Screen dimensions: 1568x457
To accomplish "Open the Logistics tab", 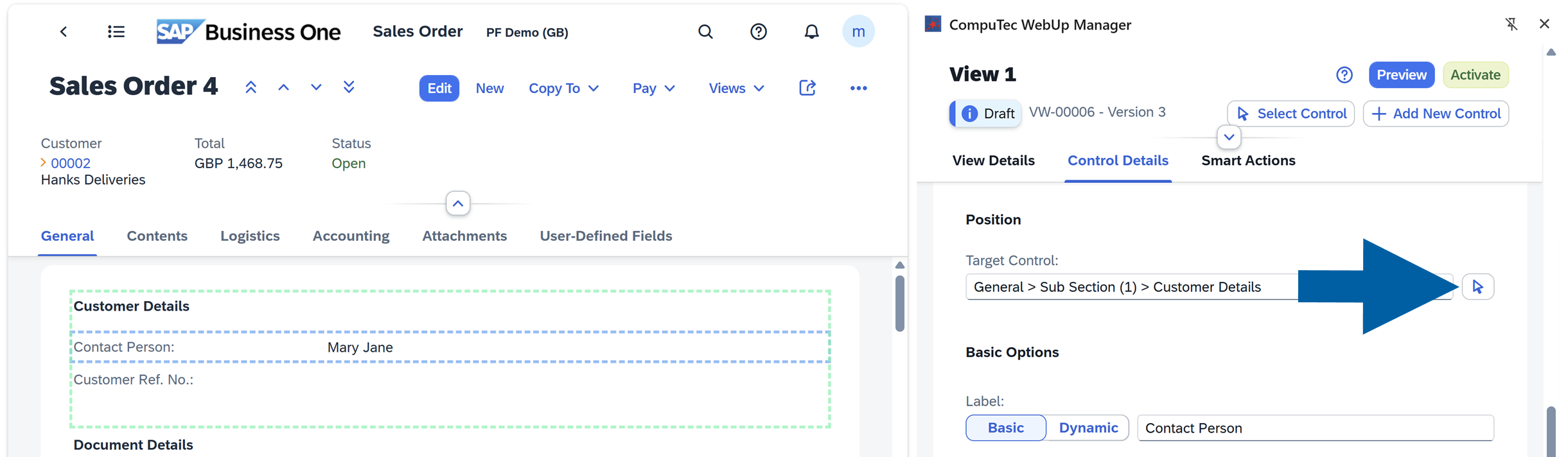I will (x=250, y=236).
